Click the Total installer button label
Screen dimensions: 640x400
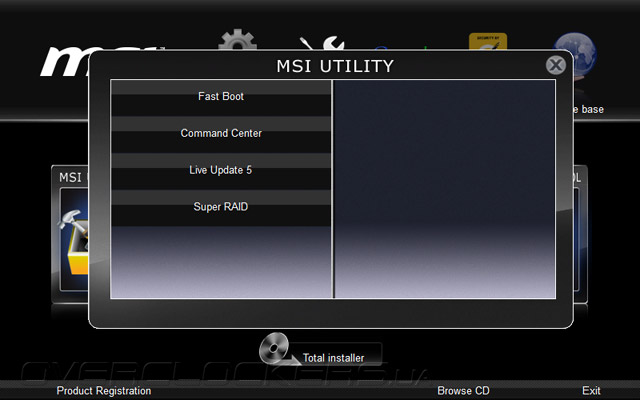click(333, 358)
